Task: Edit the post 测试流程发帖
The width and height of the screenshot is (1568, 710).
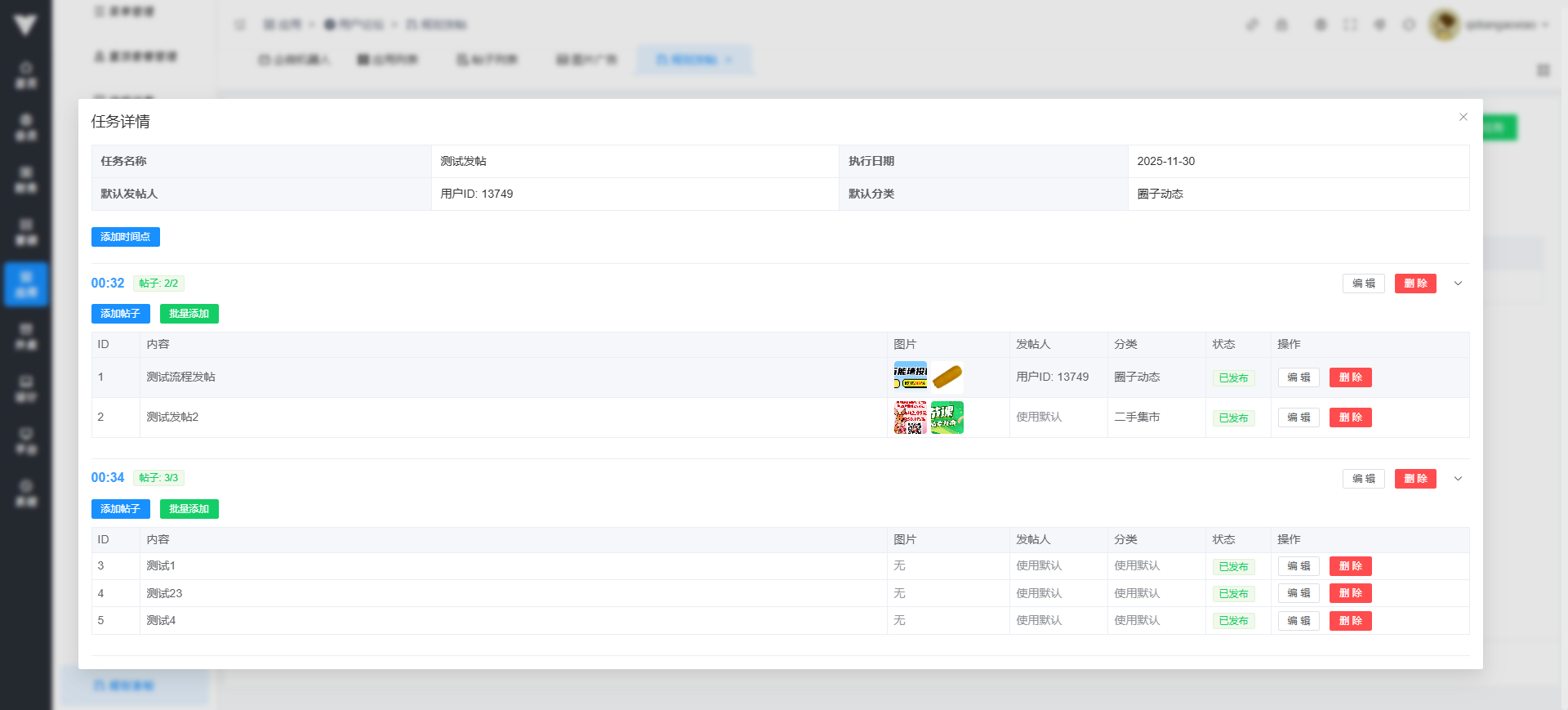Action: click(1298, 377)
